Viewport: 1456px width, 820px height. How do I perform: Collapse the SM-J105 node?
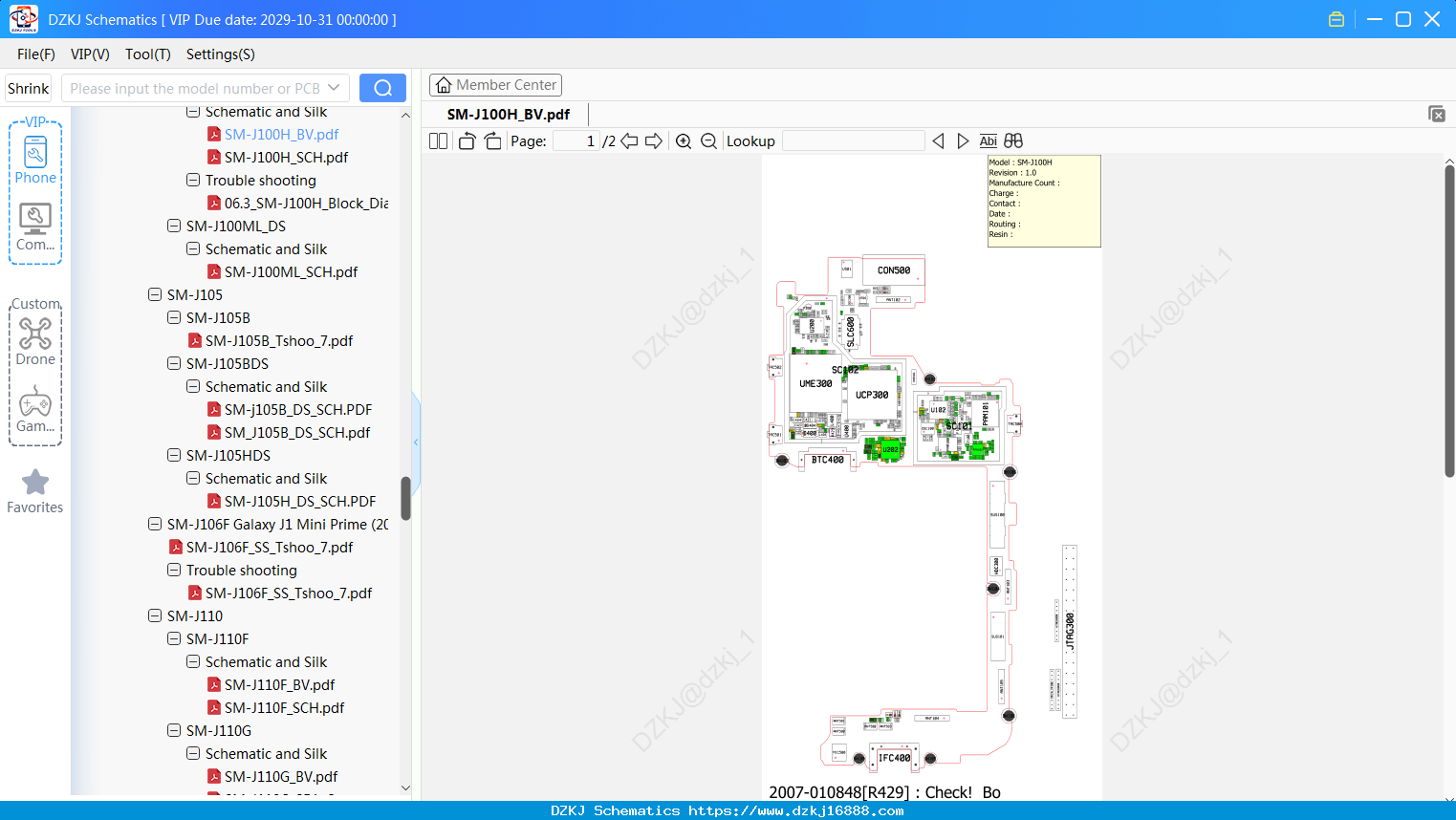click(x=155, y=294)
